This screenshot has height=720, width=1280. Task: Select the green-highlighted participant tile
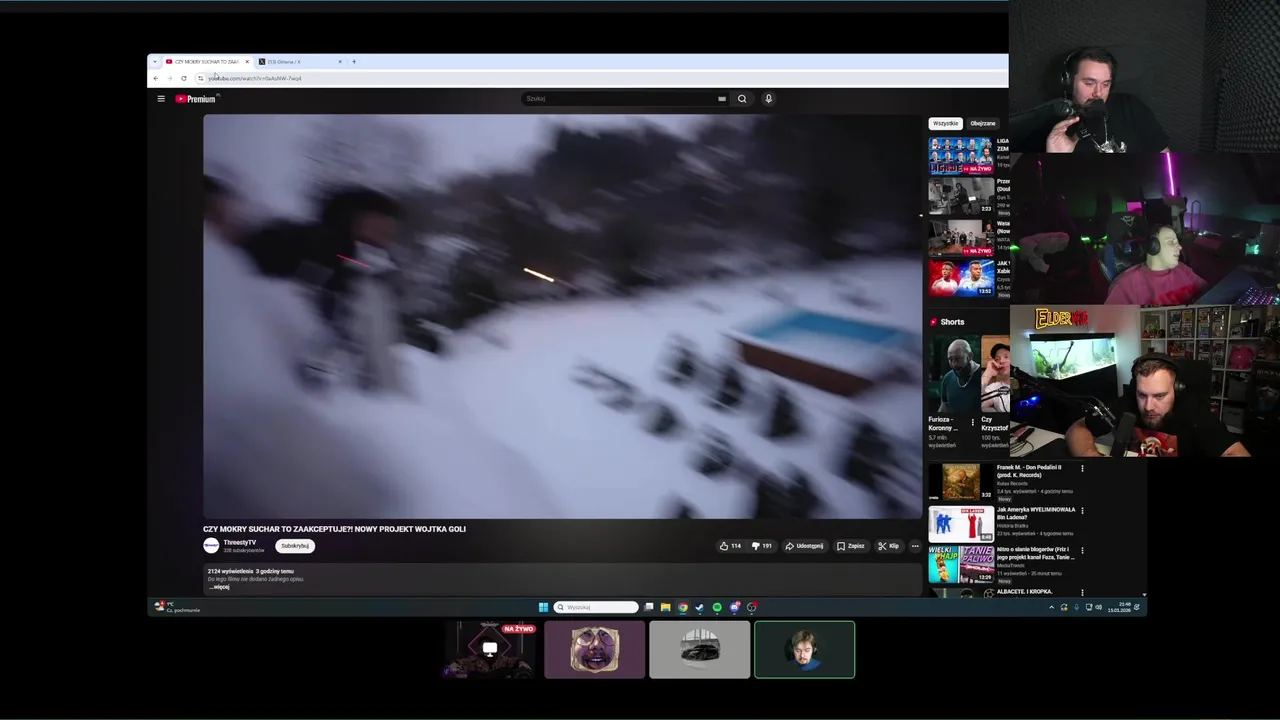(x=805, y=650)
